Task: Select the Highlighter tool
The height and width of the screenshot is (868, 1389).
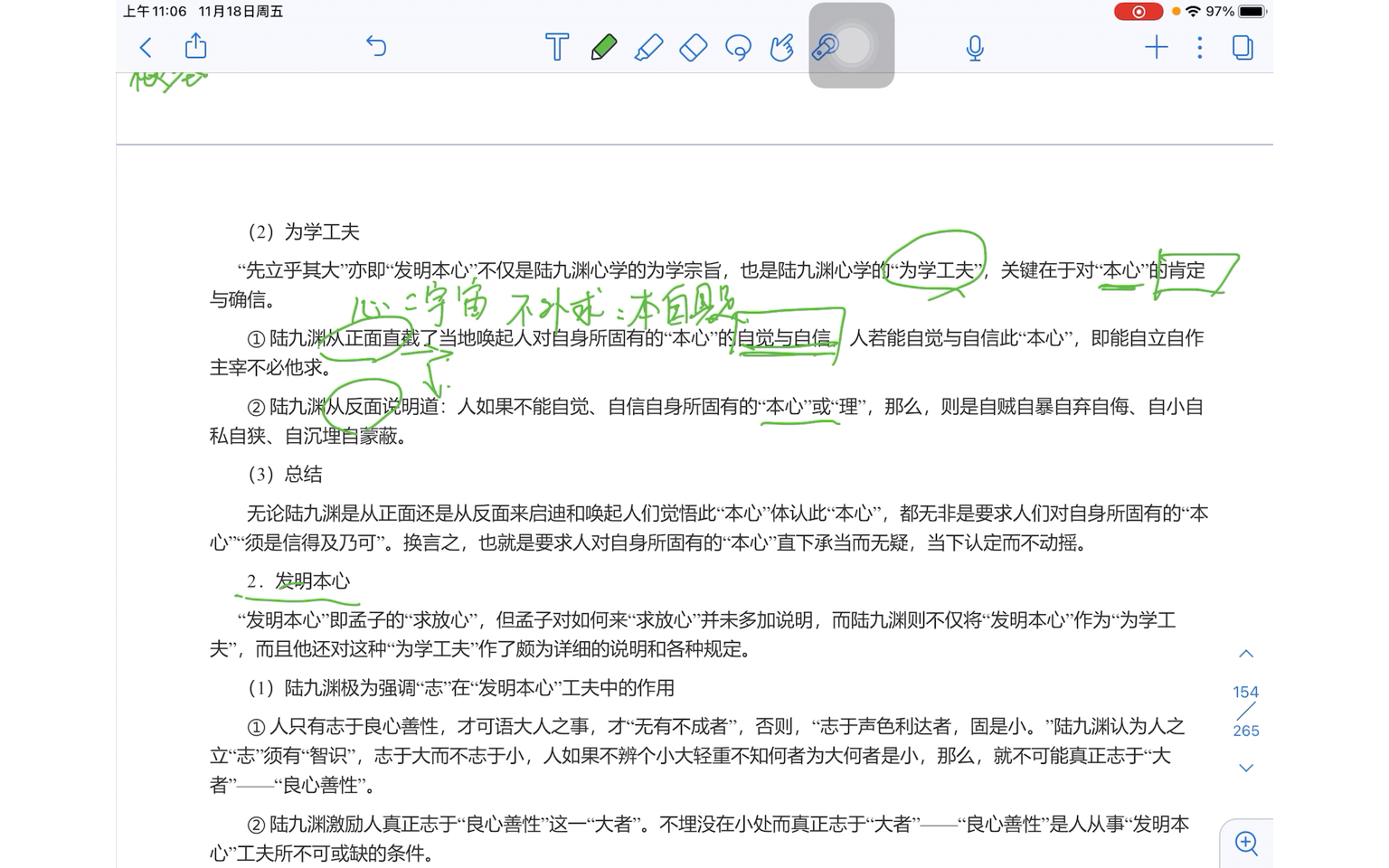Action: click(x=648, y=47)
